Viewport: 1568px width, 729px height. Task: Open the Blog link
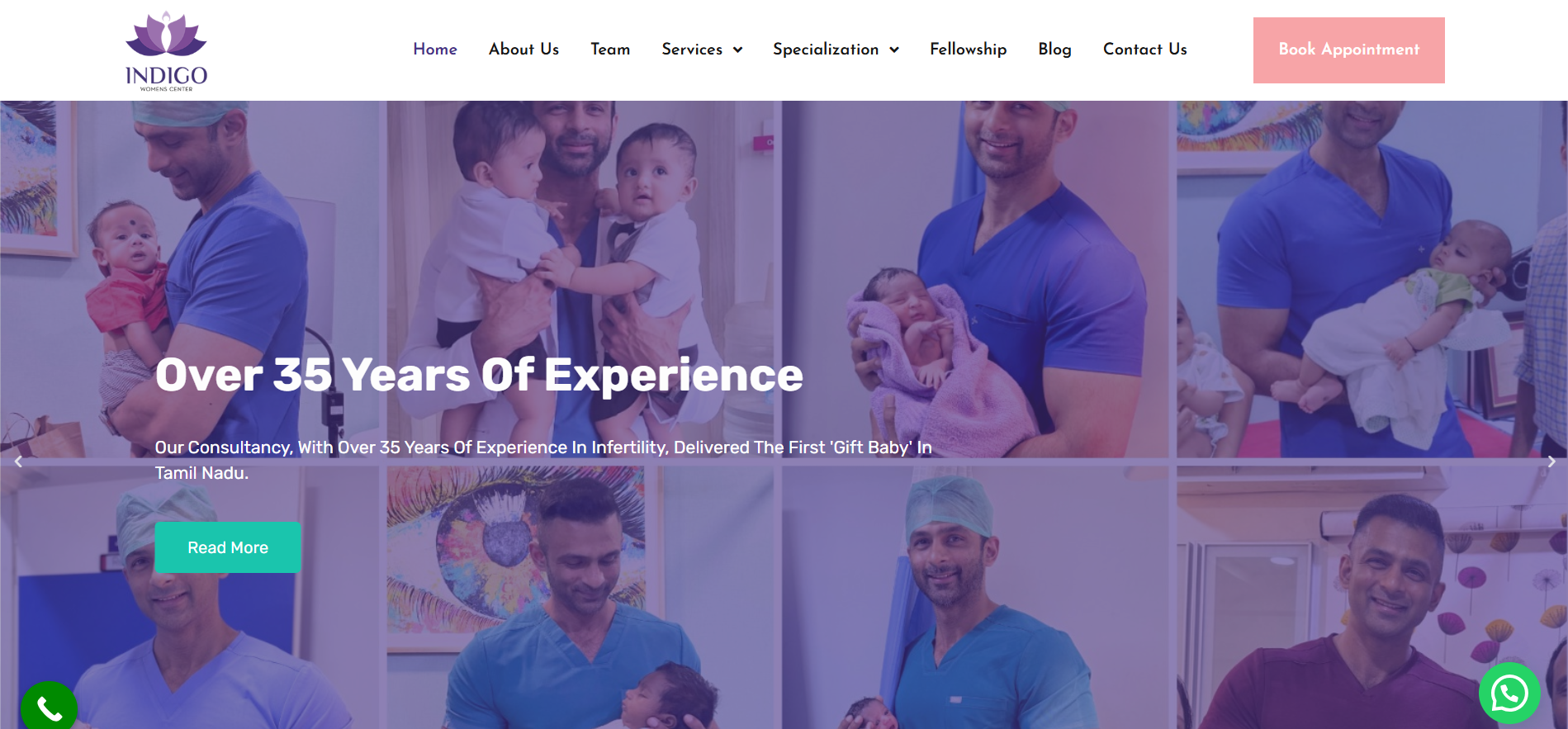1054,50
